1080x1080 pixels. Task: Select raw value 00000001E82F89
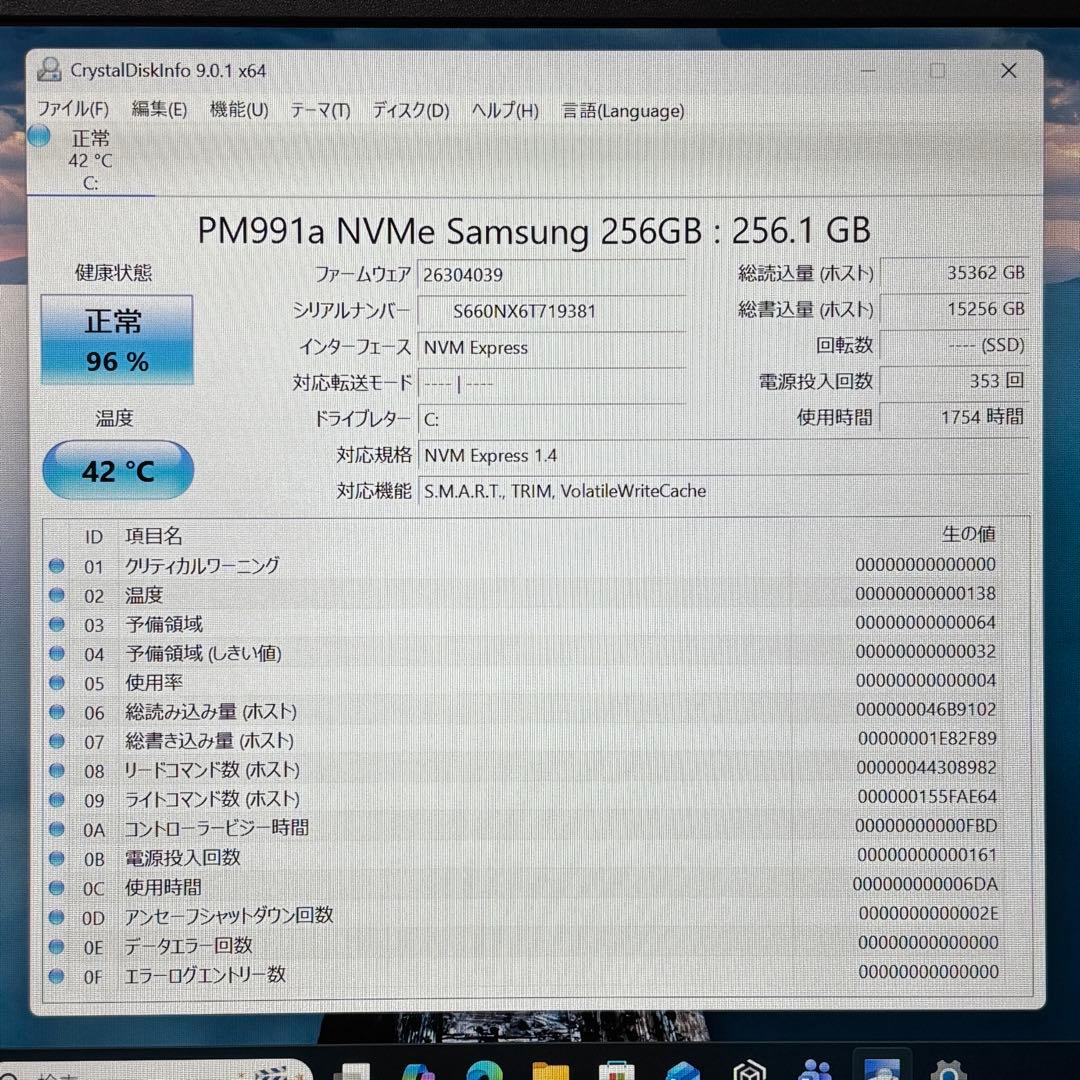point(927,738)
